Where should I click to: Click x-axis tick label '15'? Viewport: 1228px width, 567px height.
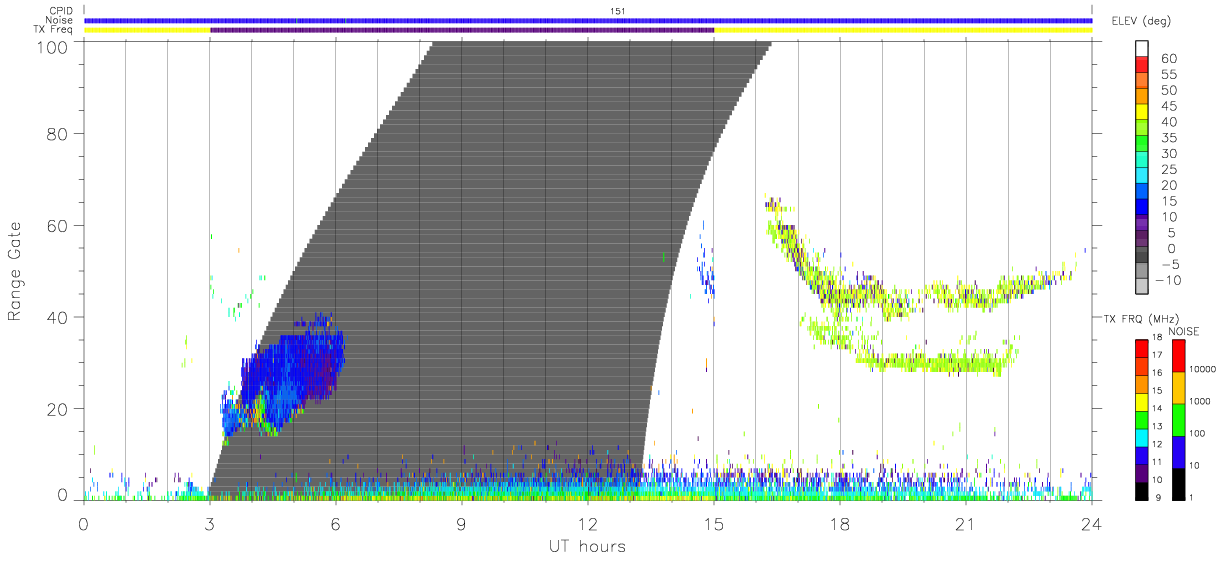tap(714, 523)
